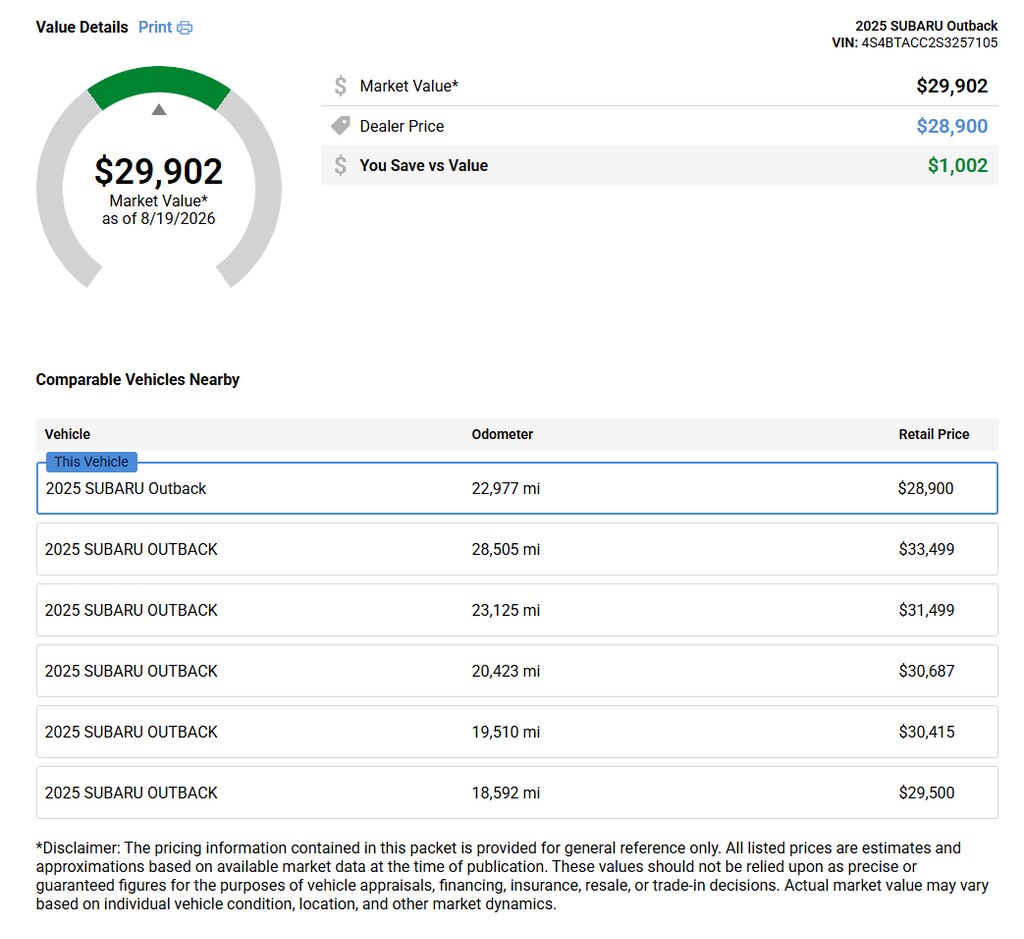Click the $28,900 Dealer Price value
This screenshot has height=939, width=1024.
tap(952, 126)
